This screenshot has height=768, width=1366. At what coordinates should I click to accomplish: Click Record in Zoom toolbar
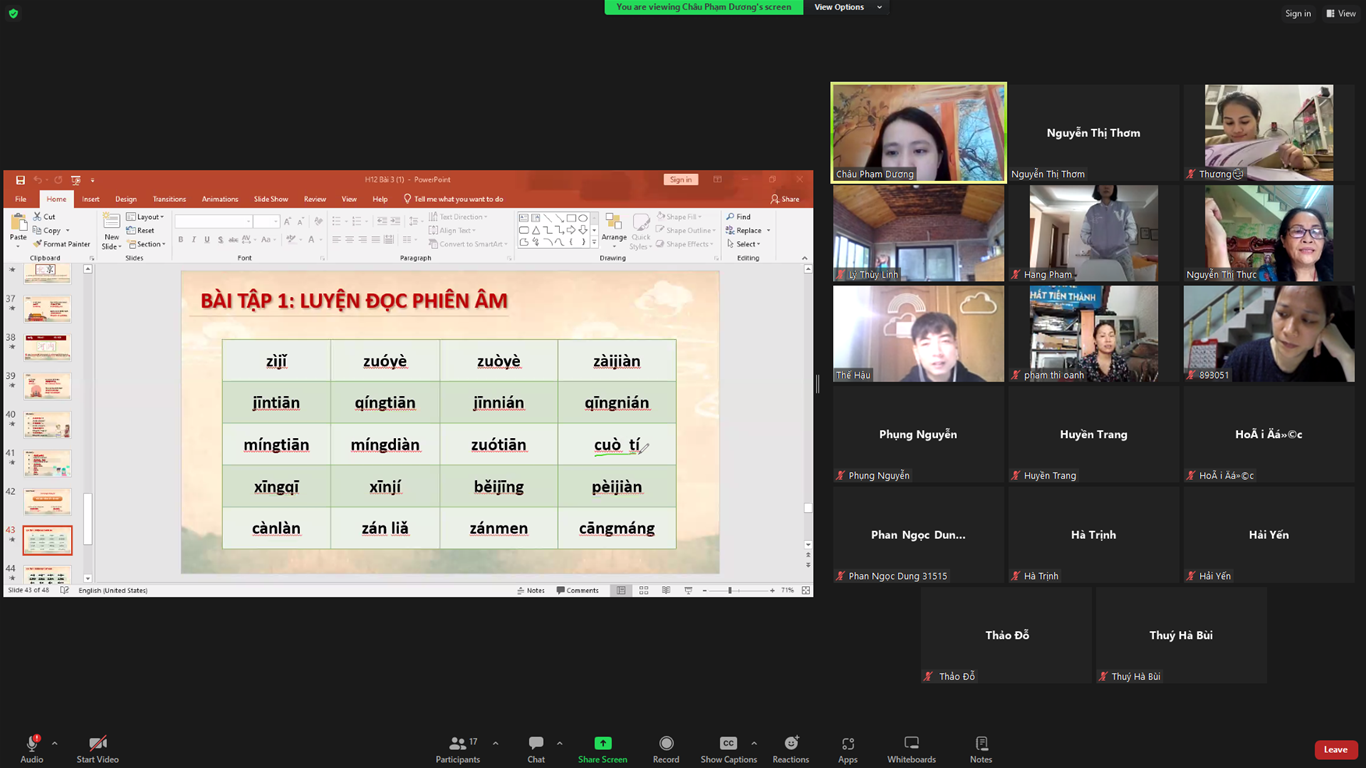[666, 749]
